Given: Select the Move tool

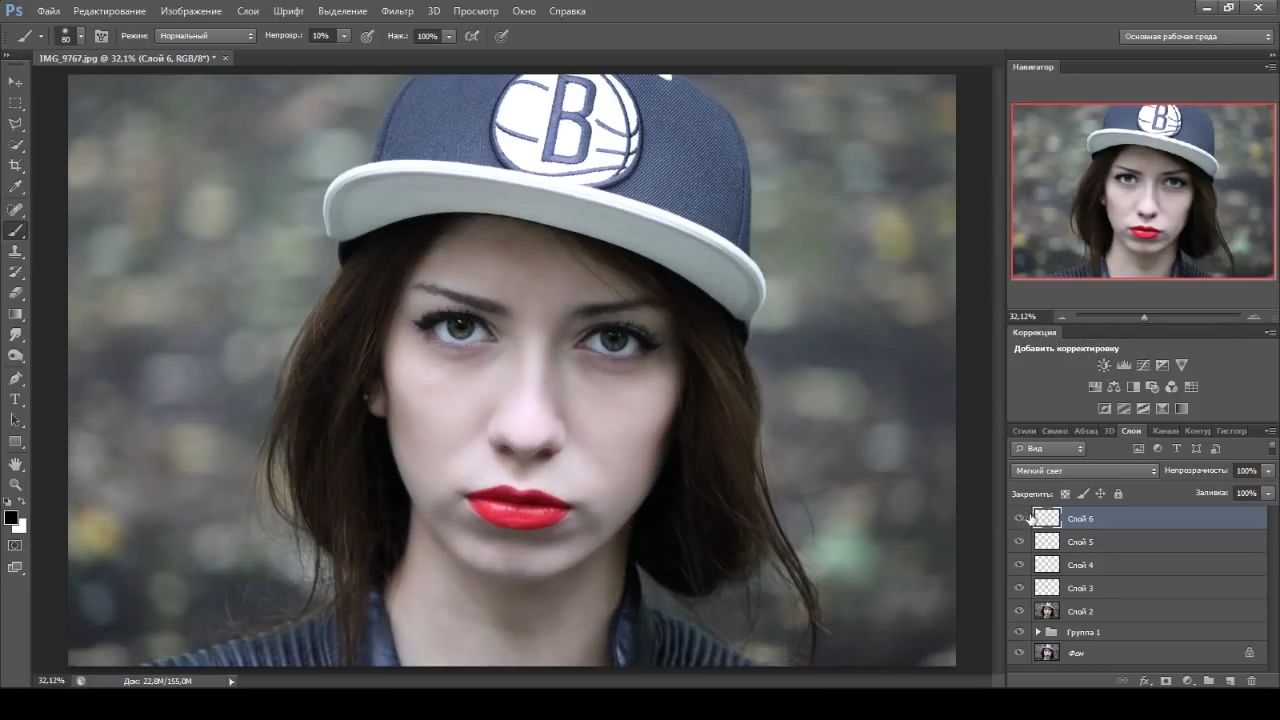Looking at the screenshot, I should tap(16, 82).
